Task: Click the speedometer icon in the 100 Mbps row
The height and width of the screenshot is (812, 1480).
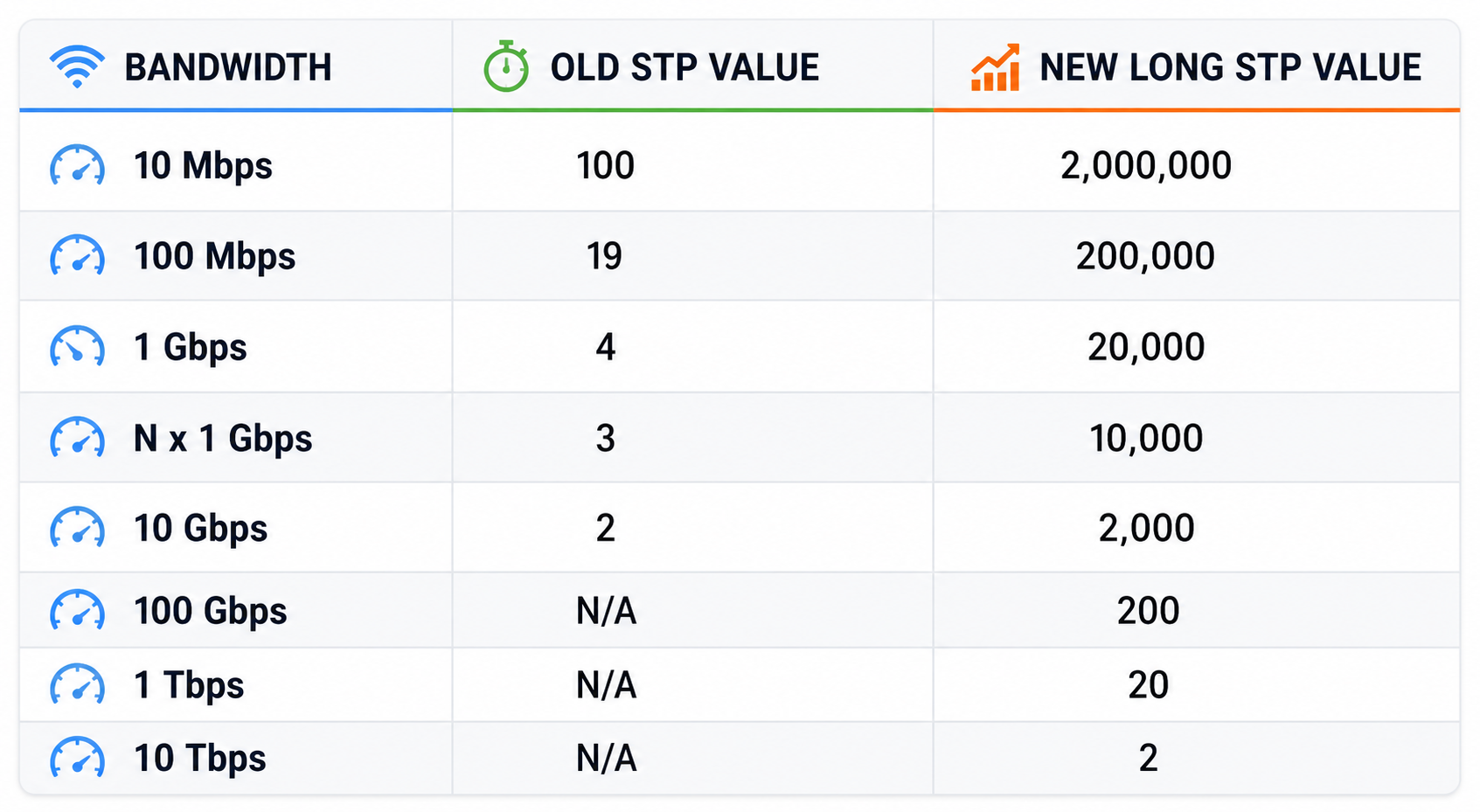Action: (77, 256)
